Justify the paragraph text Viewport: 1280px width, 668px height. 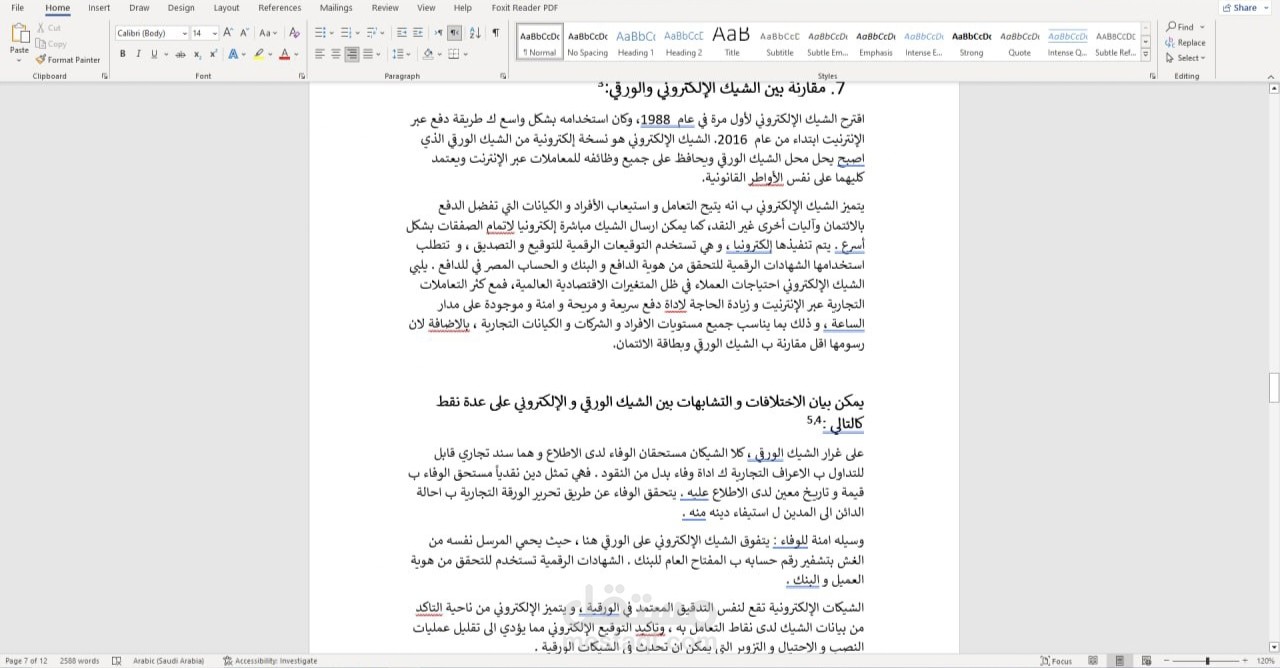tap(368, 54)
